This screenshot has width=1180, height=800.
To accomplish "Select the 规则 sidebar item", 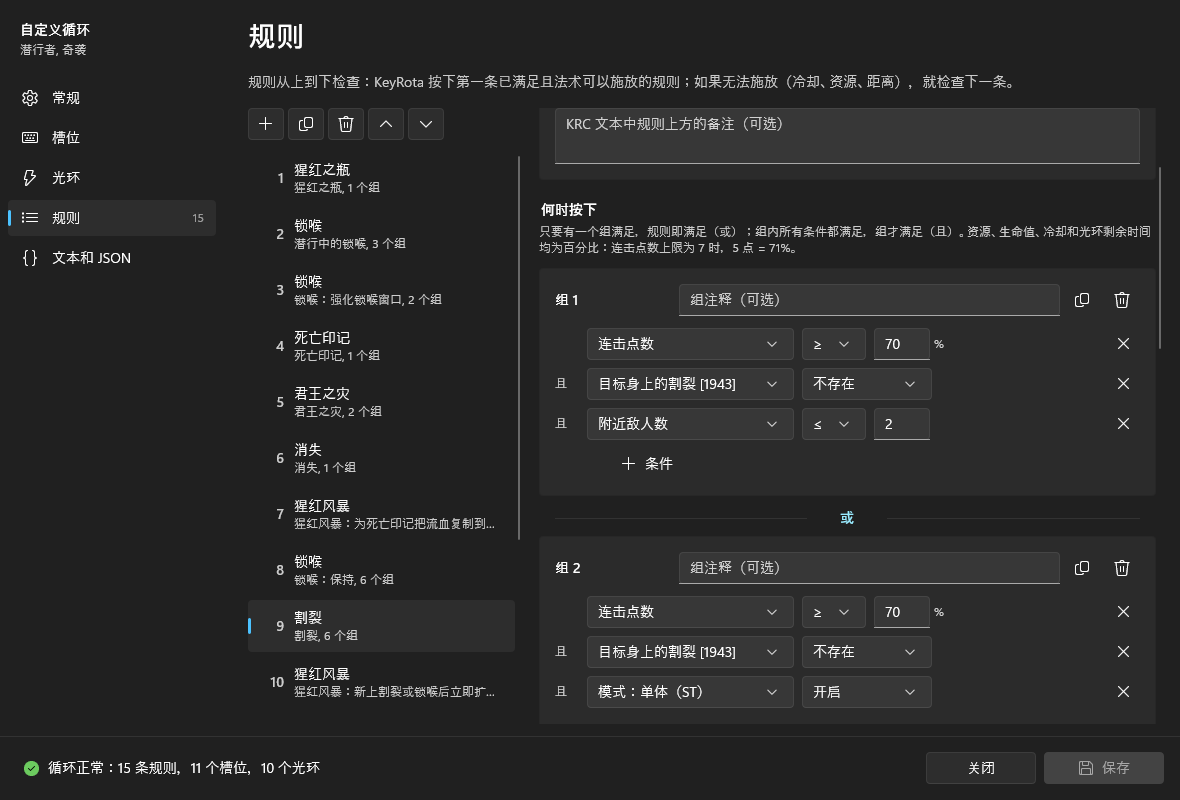I will [x=112, y=218].
